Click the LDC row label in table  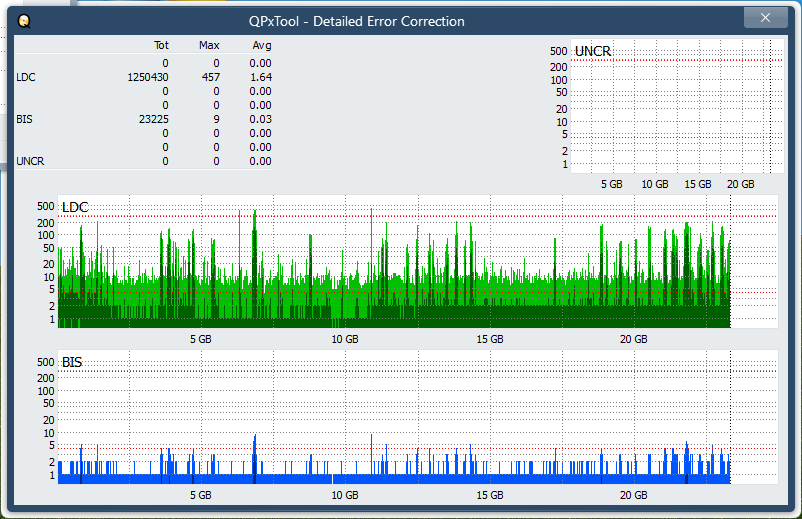click(x=26, y=77)
